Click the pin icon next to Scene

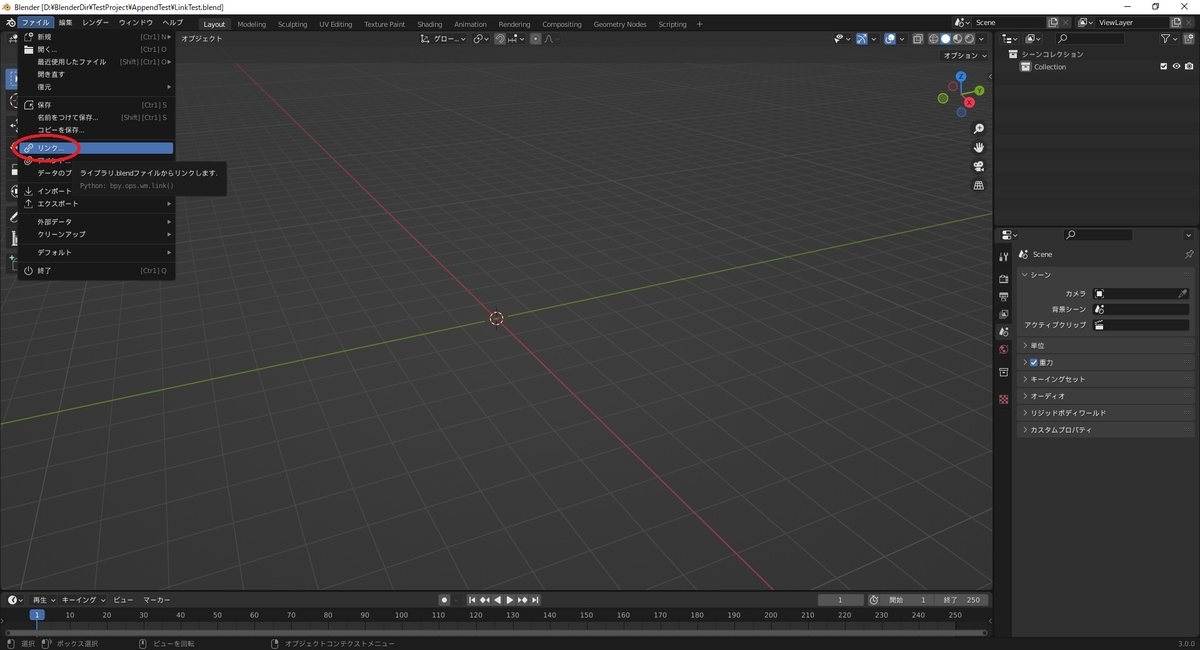point(1188,254)
